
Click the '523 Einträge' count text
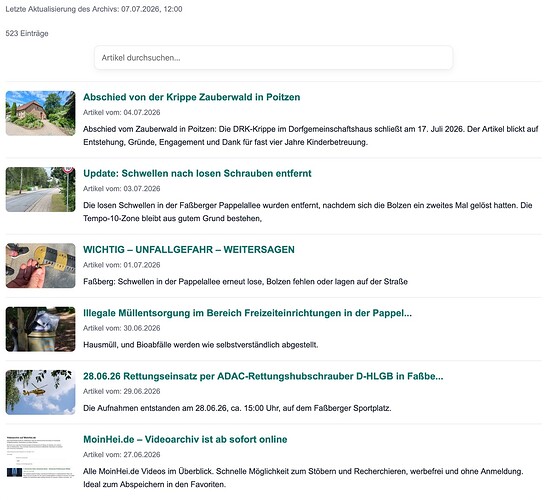pyautogui.click(x=27, y=33)
